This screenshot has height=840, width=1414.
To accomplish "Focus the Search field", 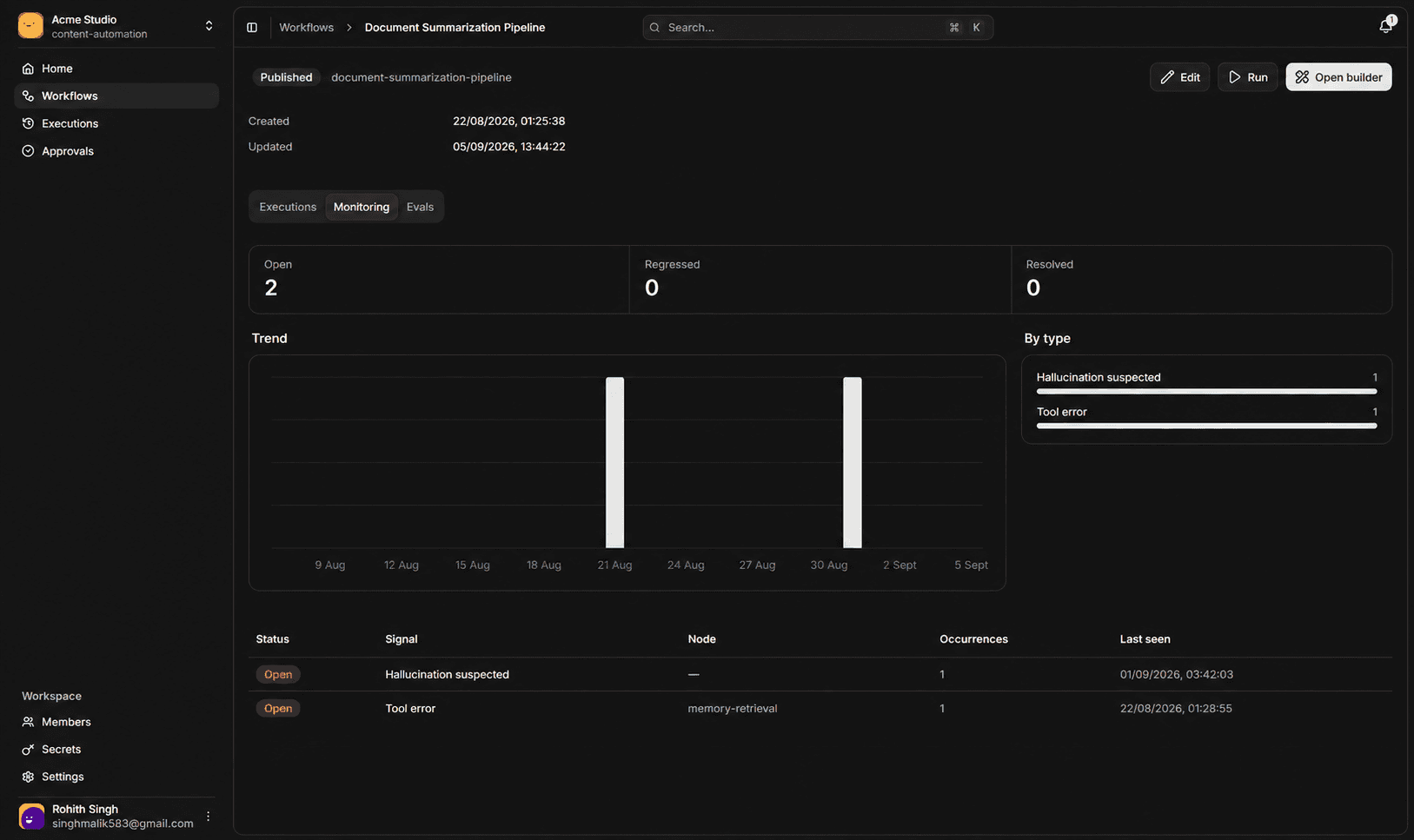I will [818, 28].
